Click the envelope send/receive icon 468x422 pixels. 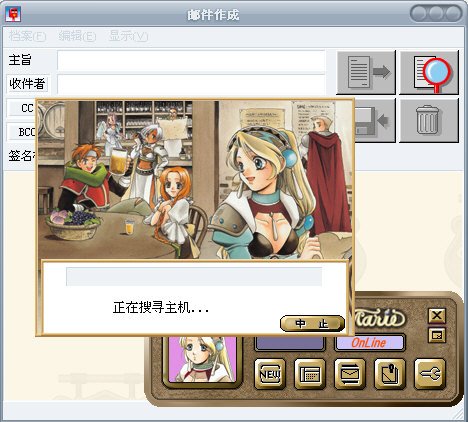pos(350,374)
